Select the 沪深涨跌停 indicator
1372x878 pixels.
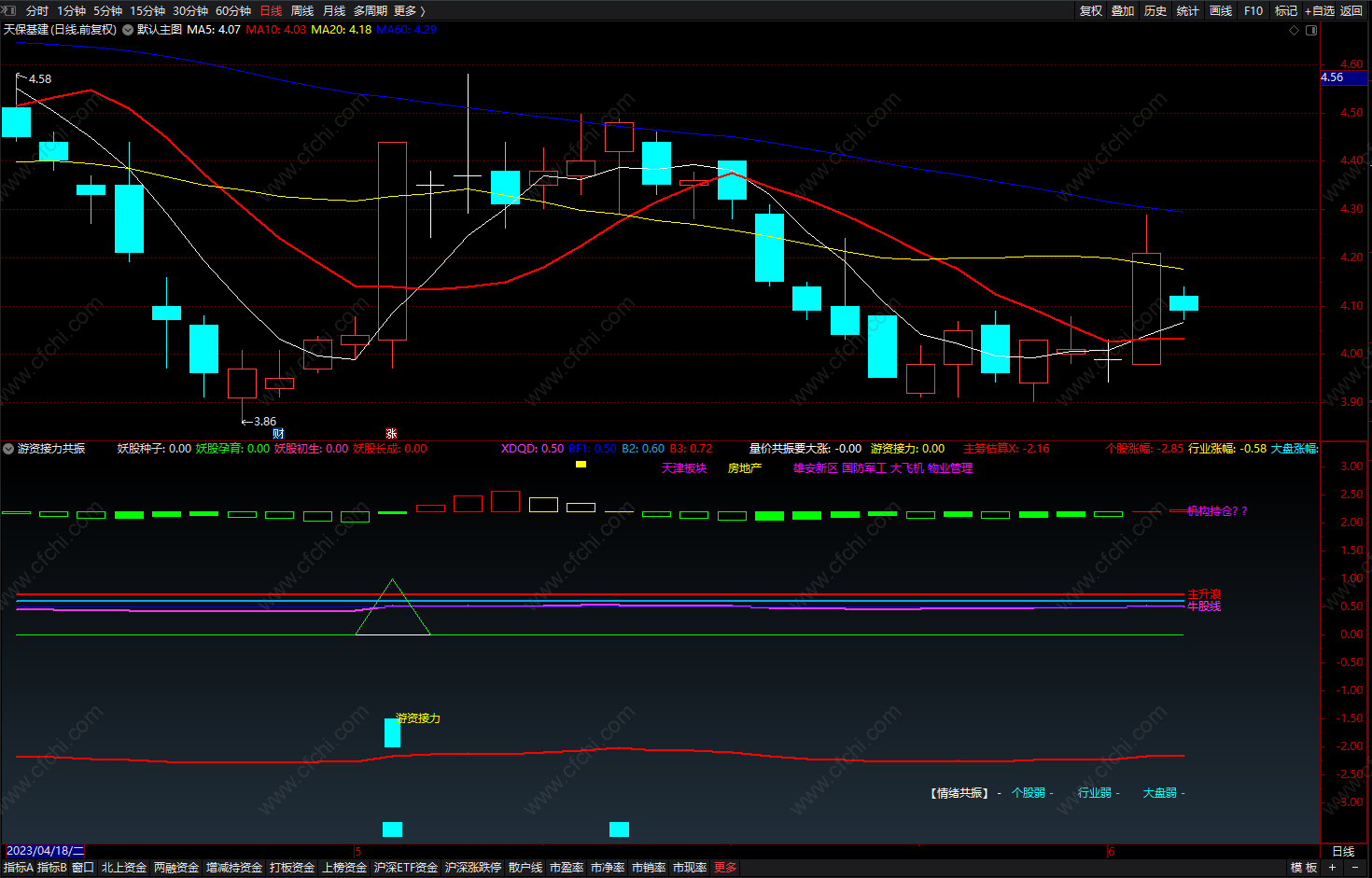pyautogui.click(x=473, y=868)
